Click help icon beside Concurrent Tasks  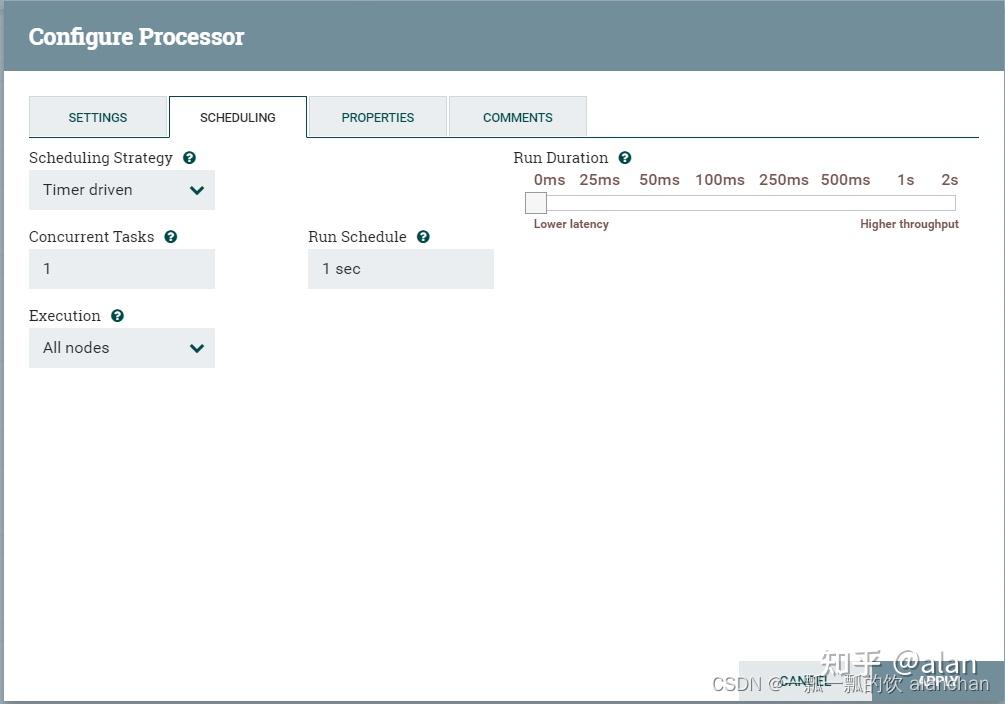pos(170,237)
